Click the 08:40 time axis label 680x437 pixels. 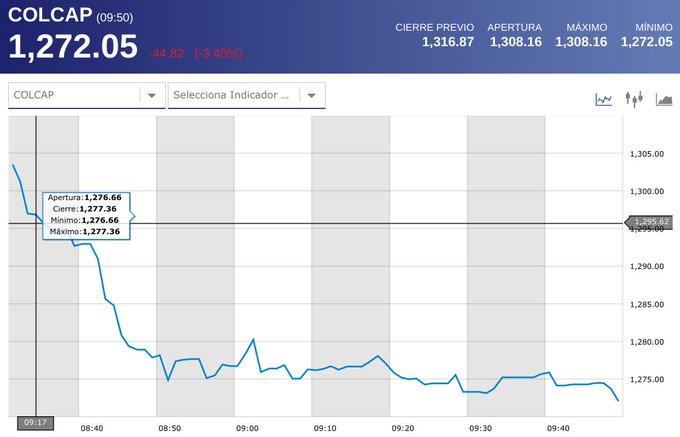click(92, 428)
